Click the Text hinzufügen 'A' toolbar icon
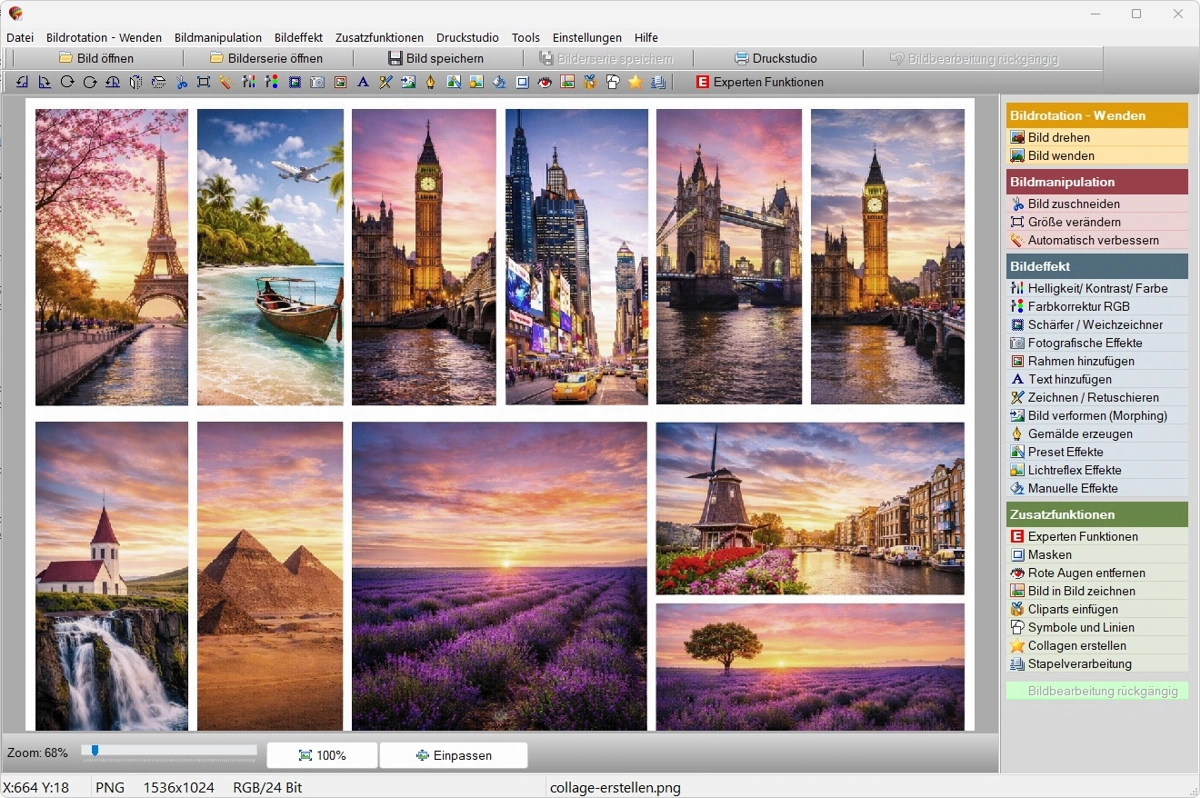 tap(362, 82)
